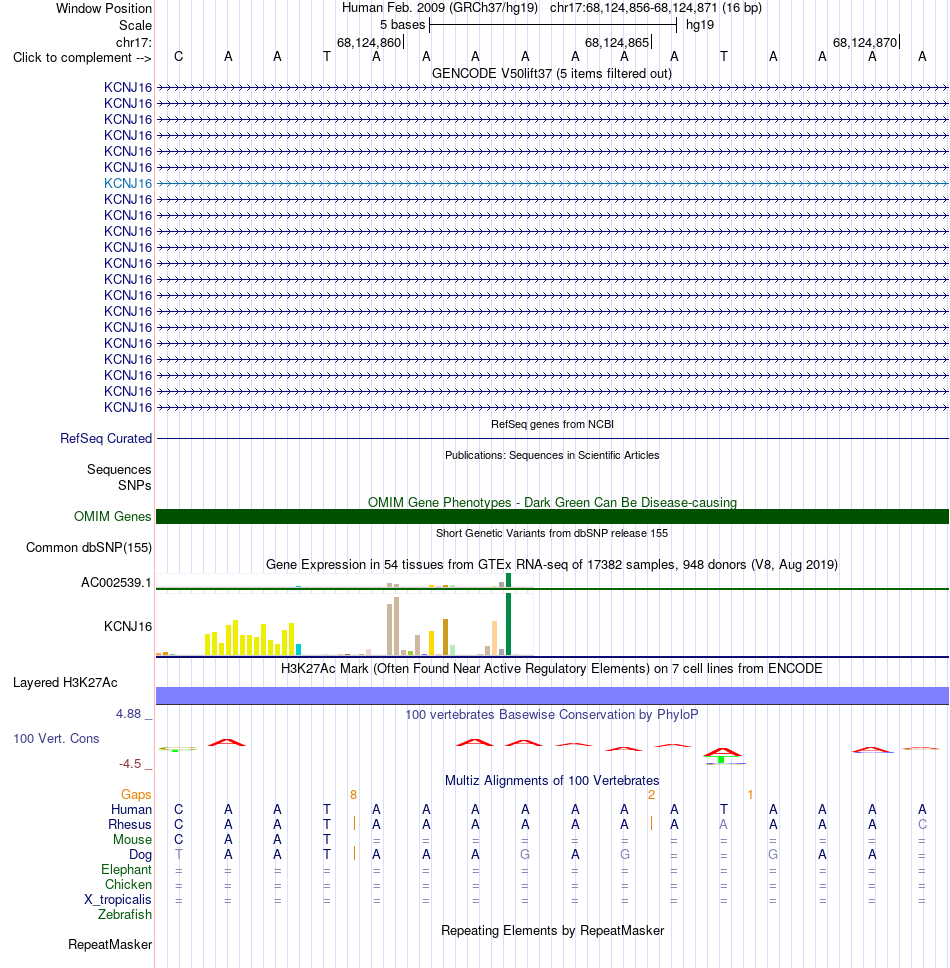Viewport: 950px width, 968px height.
Task: Select the Human alignment row label
Action: (x=131, y=809)
